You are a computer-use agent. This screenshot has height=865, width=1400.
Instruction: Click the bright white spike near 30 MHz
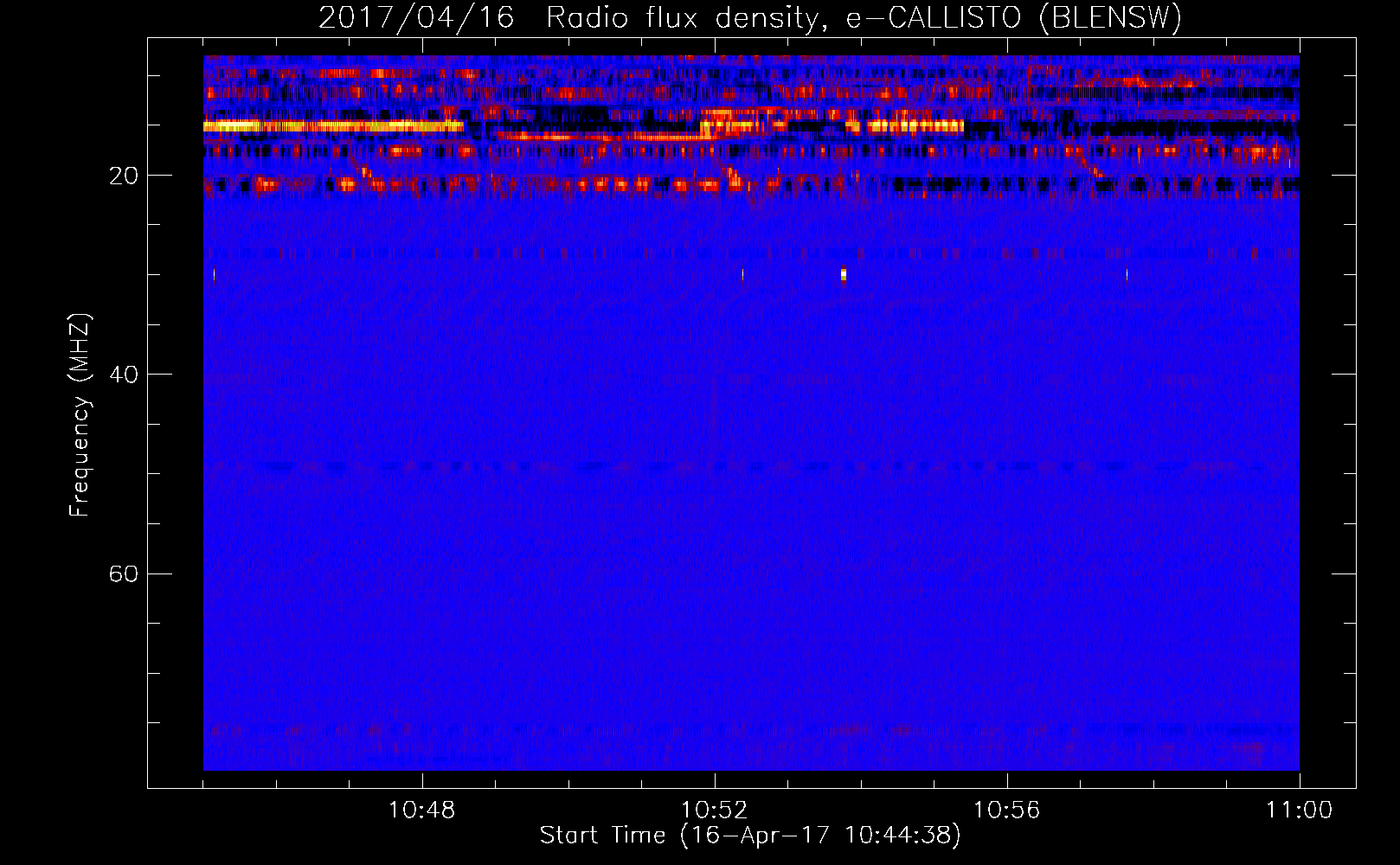click(x=844, y=275)
